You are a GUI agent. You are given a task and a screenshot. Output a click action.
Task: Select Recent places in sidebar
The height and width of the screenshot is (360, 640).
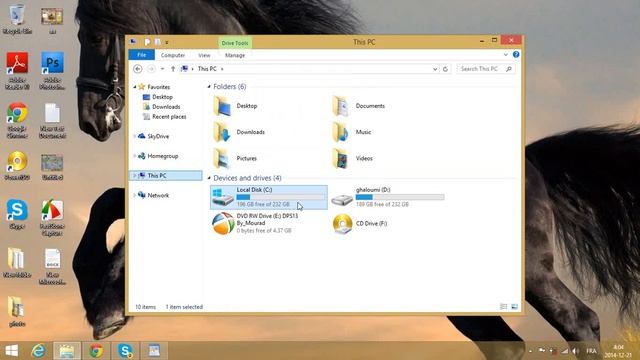pyautogui.click(x=169, y=117)
